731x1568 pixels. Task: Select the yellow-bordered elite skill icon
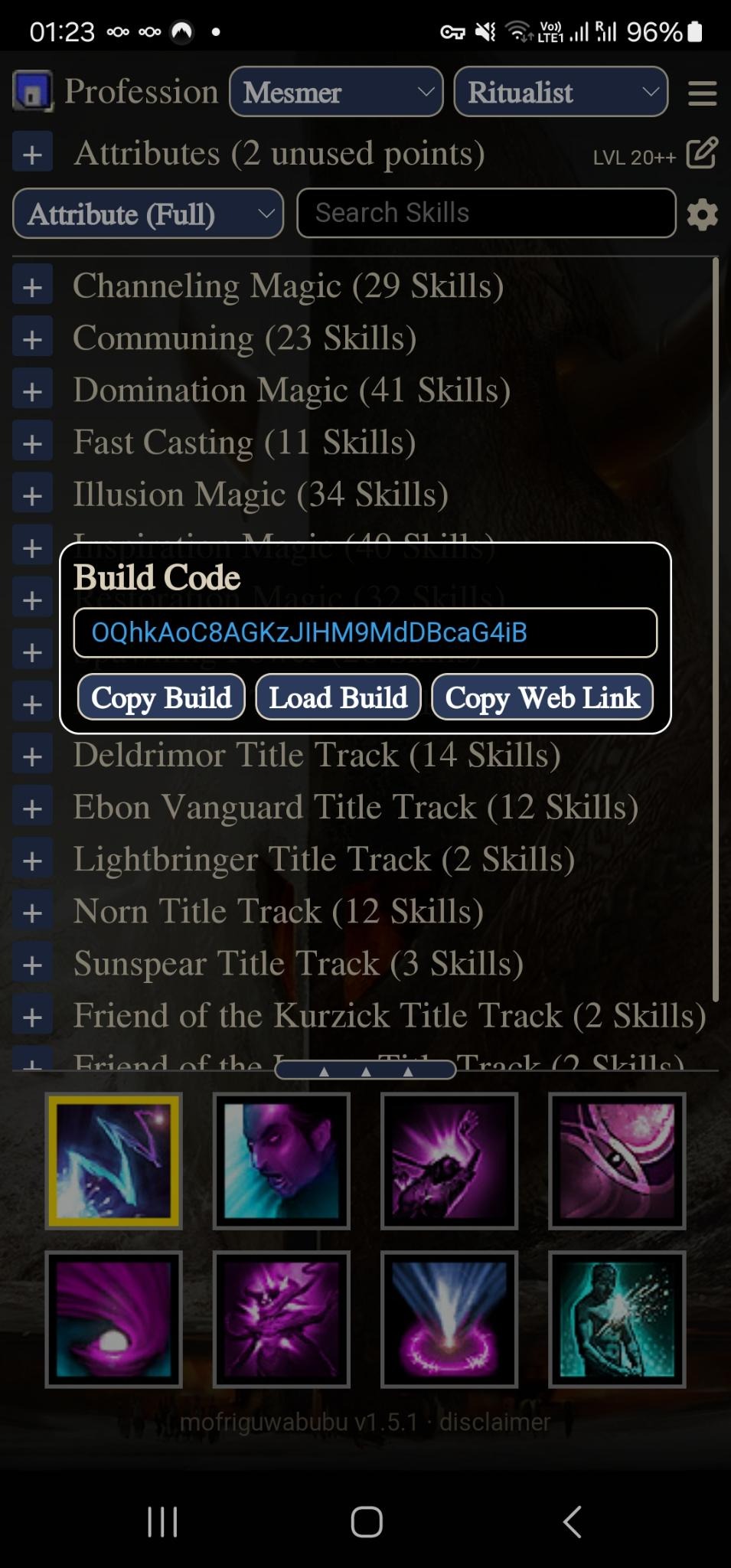[114, 1161]
